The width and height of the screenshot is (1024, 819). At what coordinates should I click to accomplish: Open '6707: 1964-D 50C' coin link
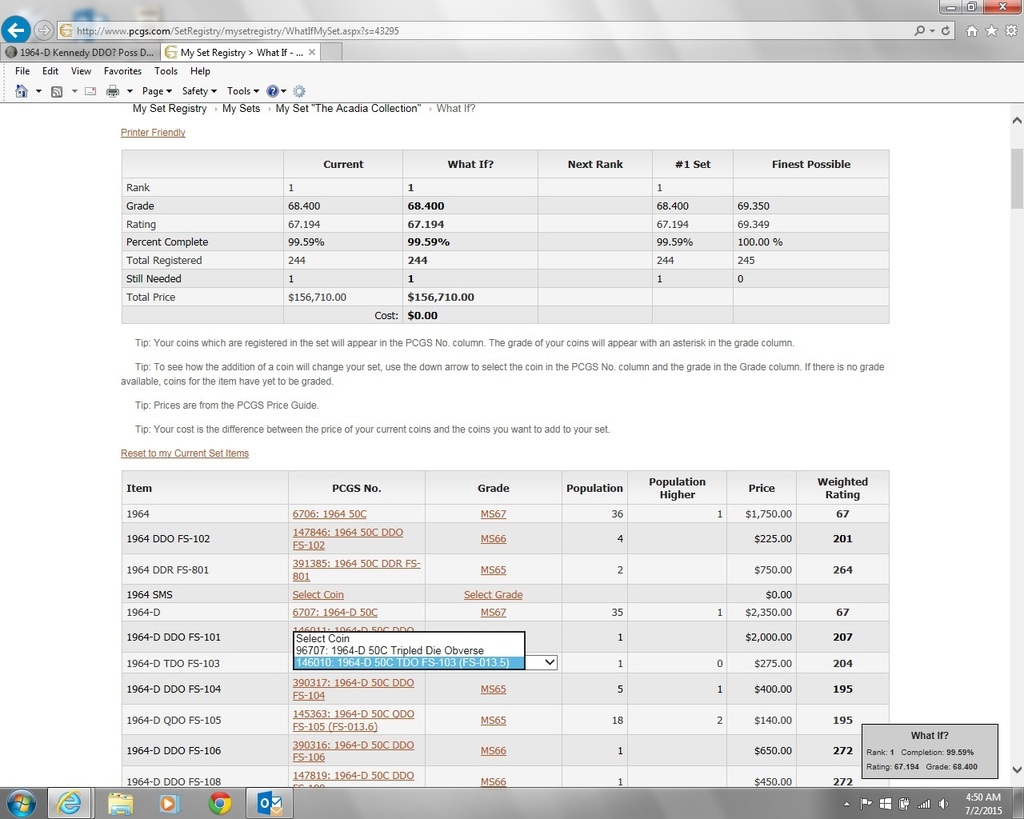335,612
